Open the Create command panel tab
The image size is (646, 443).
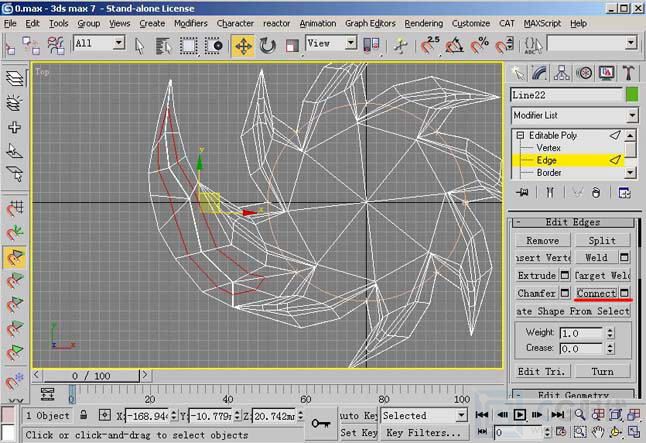coord(519,73)
